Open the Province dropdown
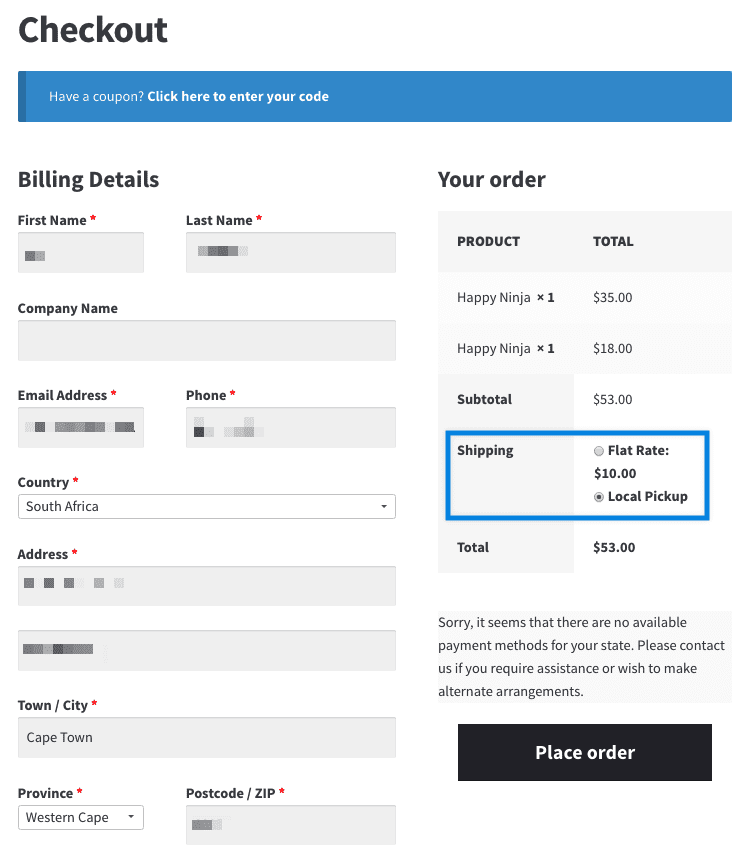The height and width of the screenshot is (868, 750). (x=80, y=817)
